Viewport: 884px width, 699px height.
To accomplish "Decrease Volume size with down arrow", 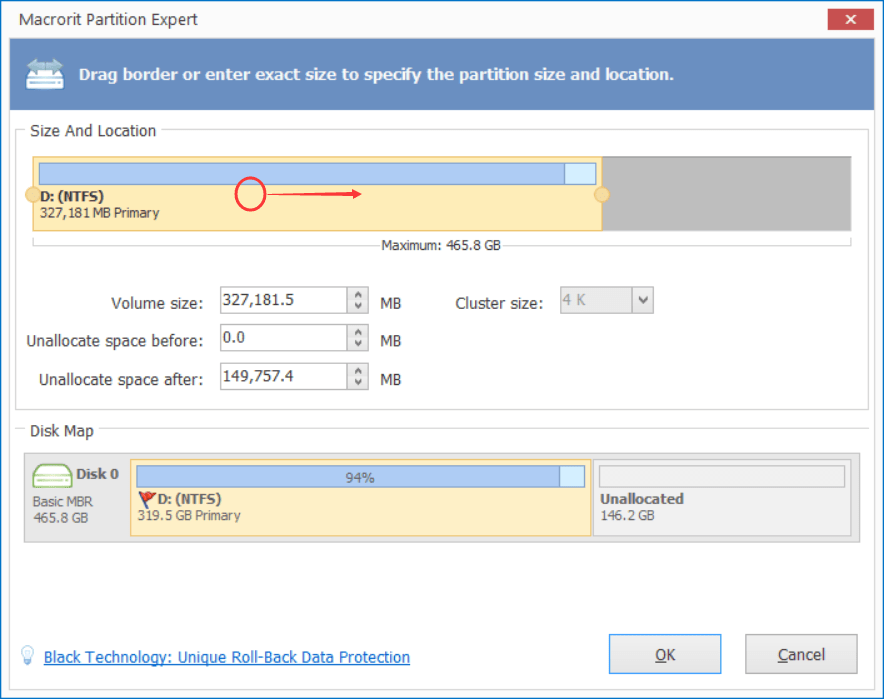I will 358,306.
